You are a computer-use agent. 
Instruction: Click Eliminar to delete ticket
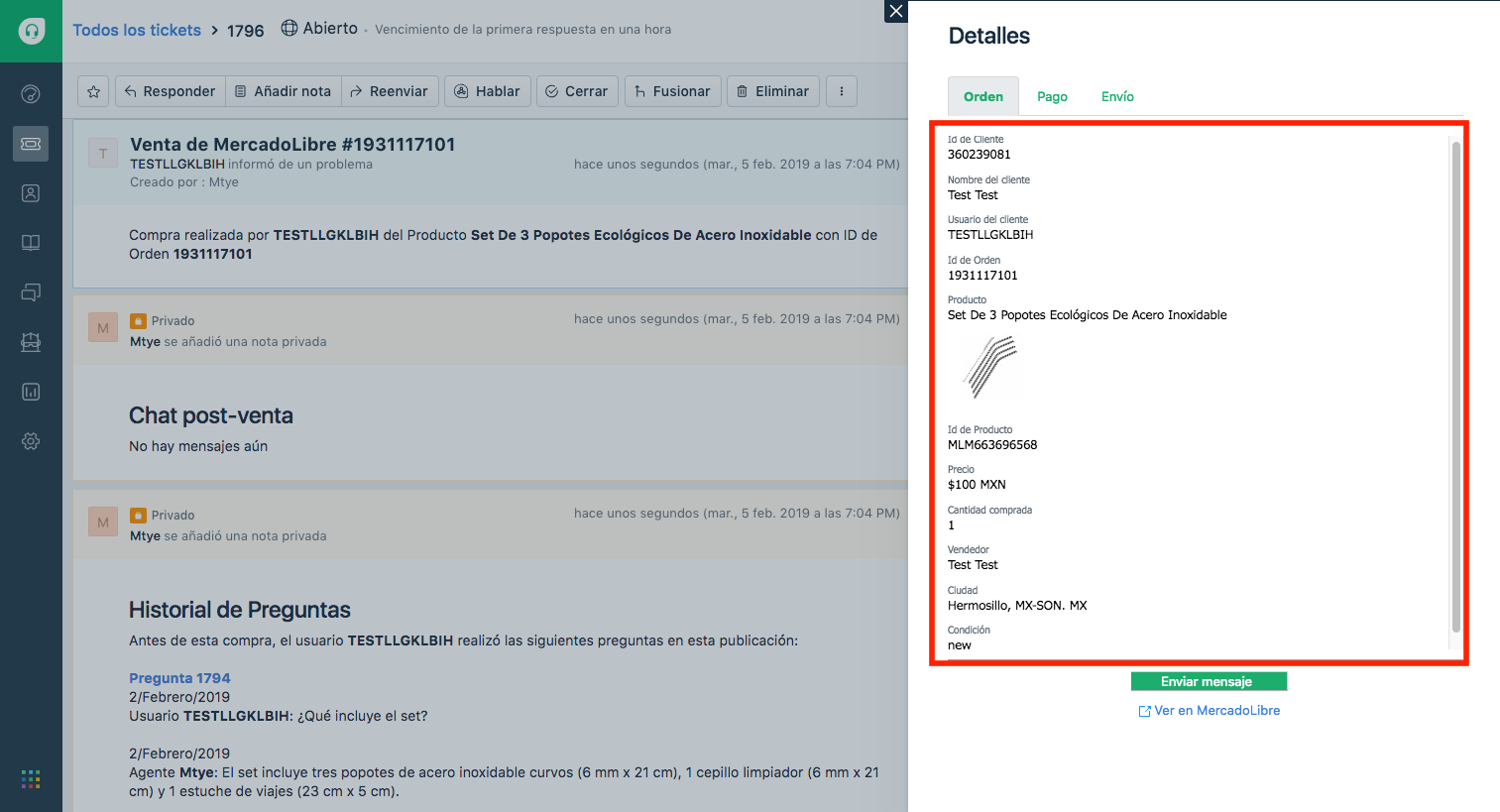pos(773,91)
